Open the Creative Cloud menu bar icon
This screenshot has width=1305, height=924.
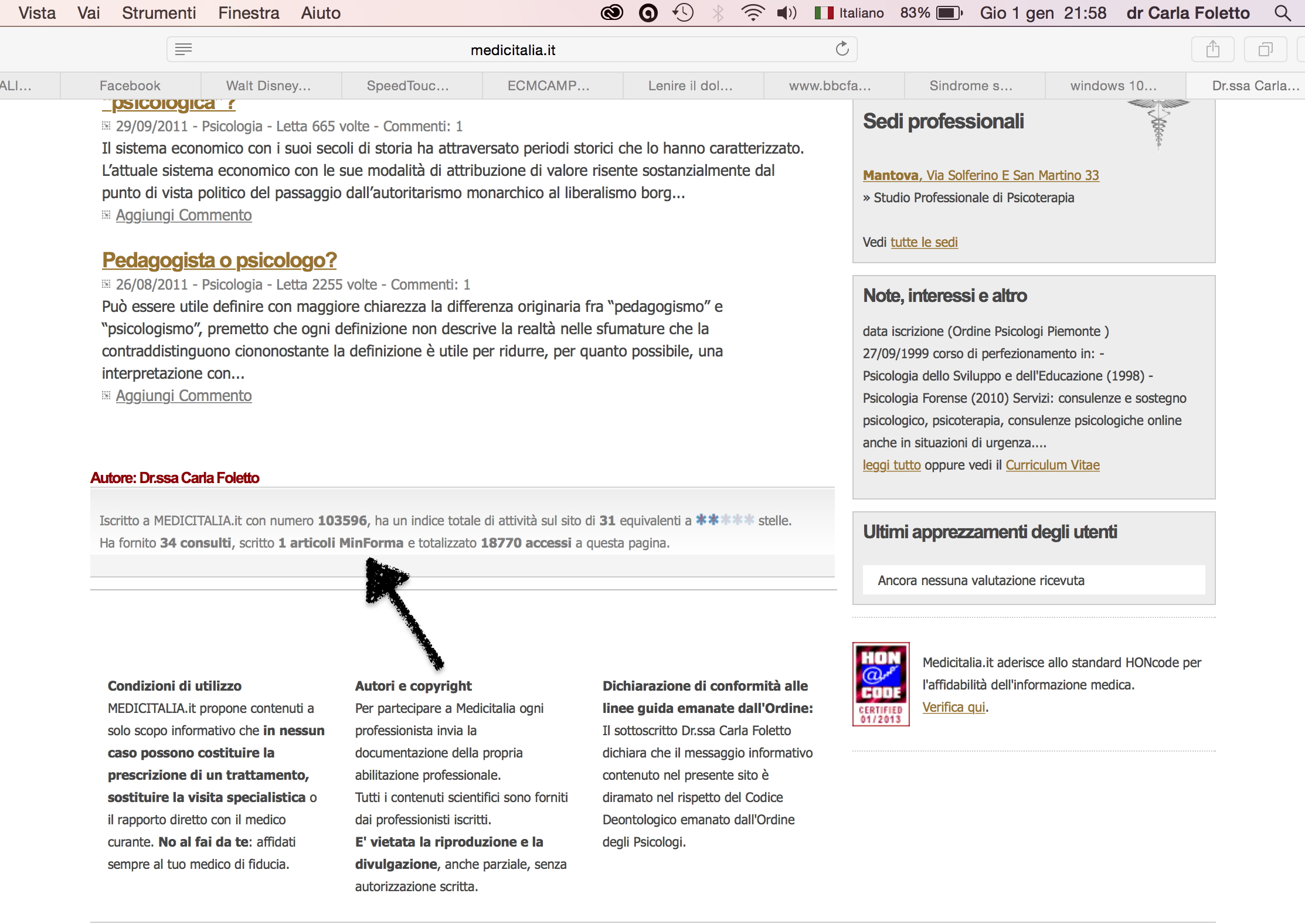[612, 13]
